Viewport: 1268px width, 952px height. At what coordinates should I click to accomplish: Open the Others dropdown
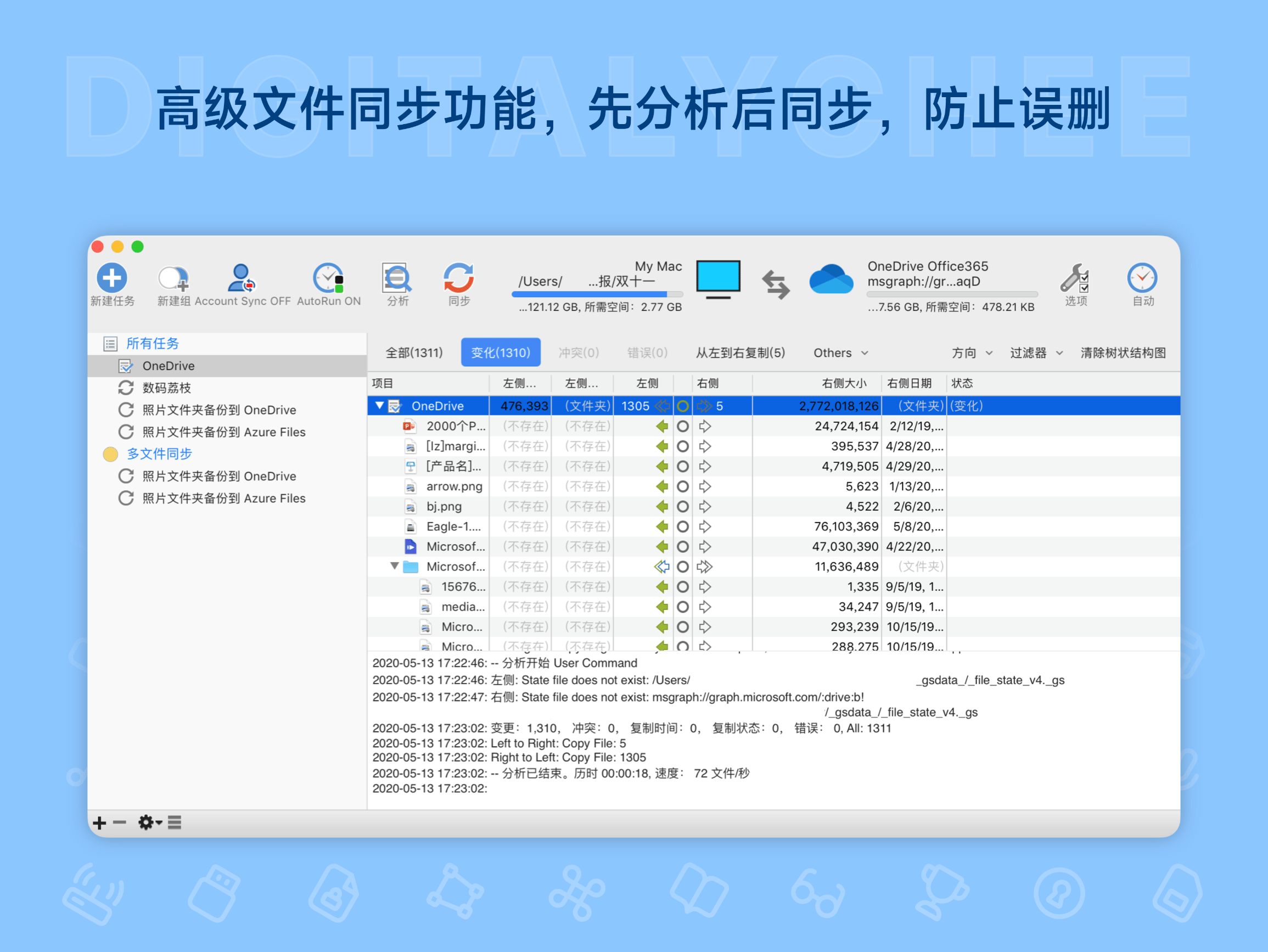(840, 352)
